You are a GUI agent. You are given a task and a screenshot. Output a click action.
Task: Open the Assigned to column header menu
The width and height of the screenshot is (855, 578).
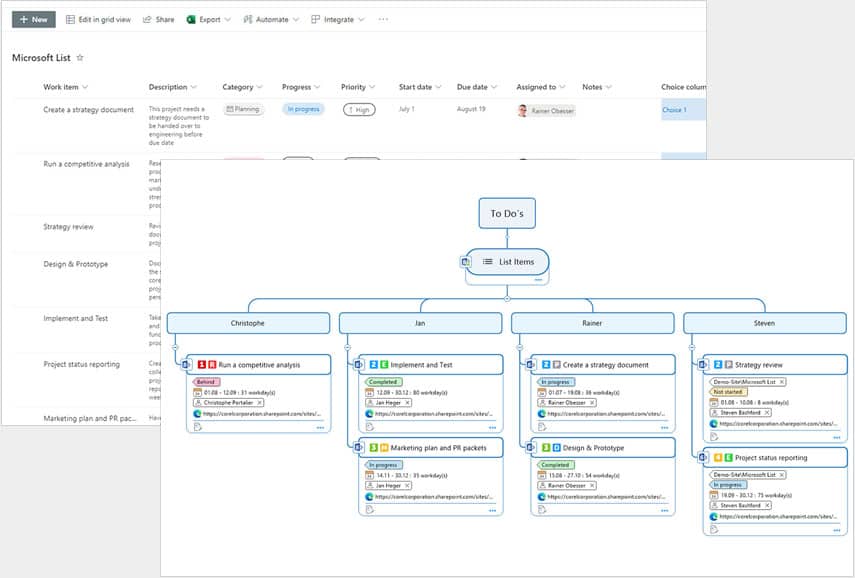point(541,87)
